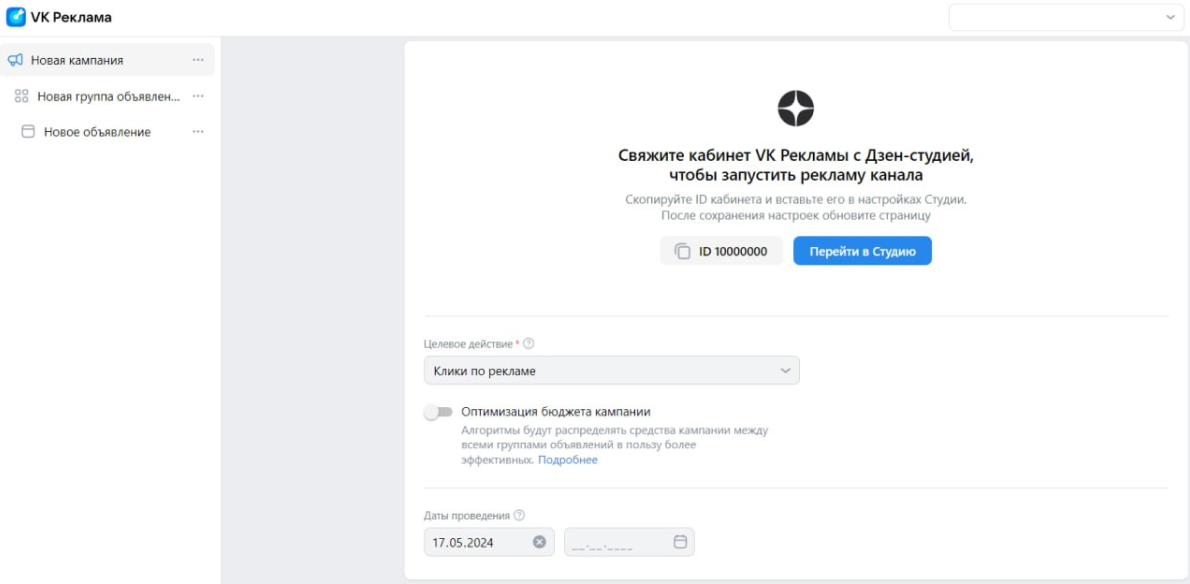Click the heading Свяжите кабинет VK Рекламы
The width and height of the screenshot is (1190, 584).
click(x=795, y=165)
